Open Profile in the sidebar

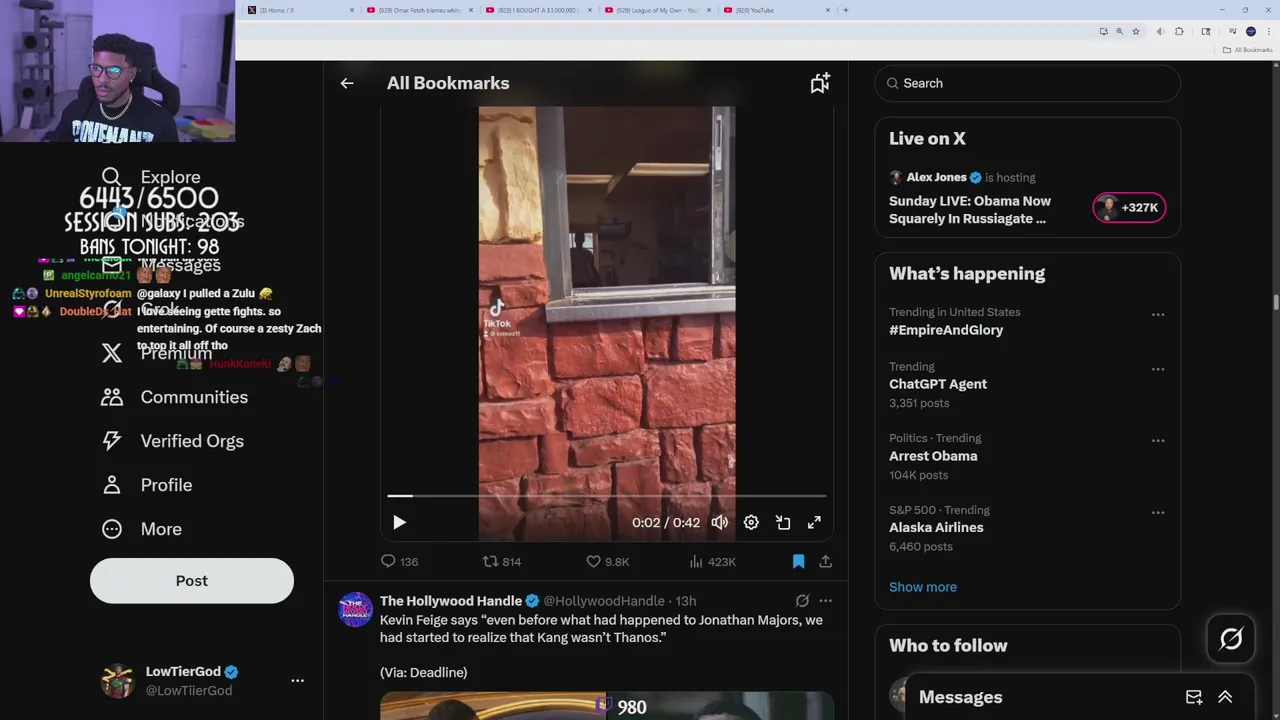tap(147, 485)
